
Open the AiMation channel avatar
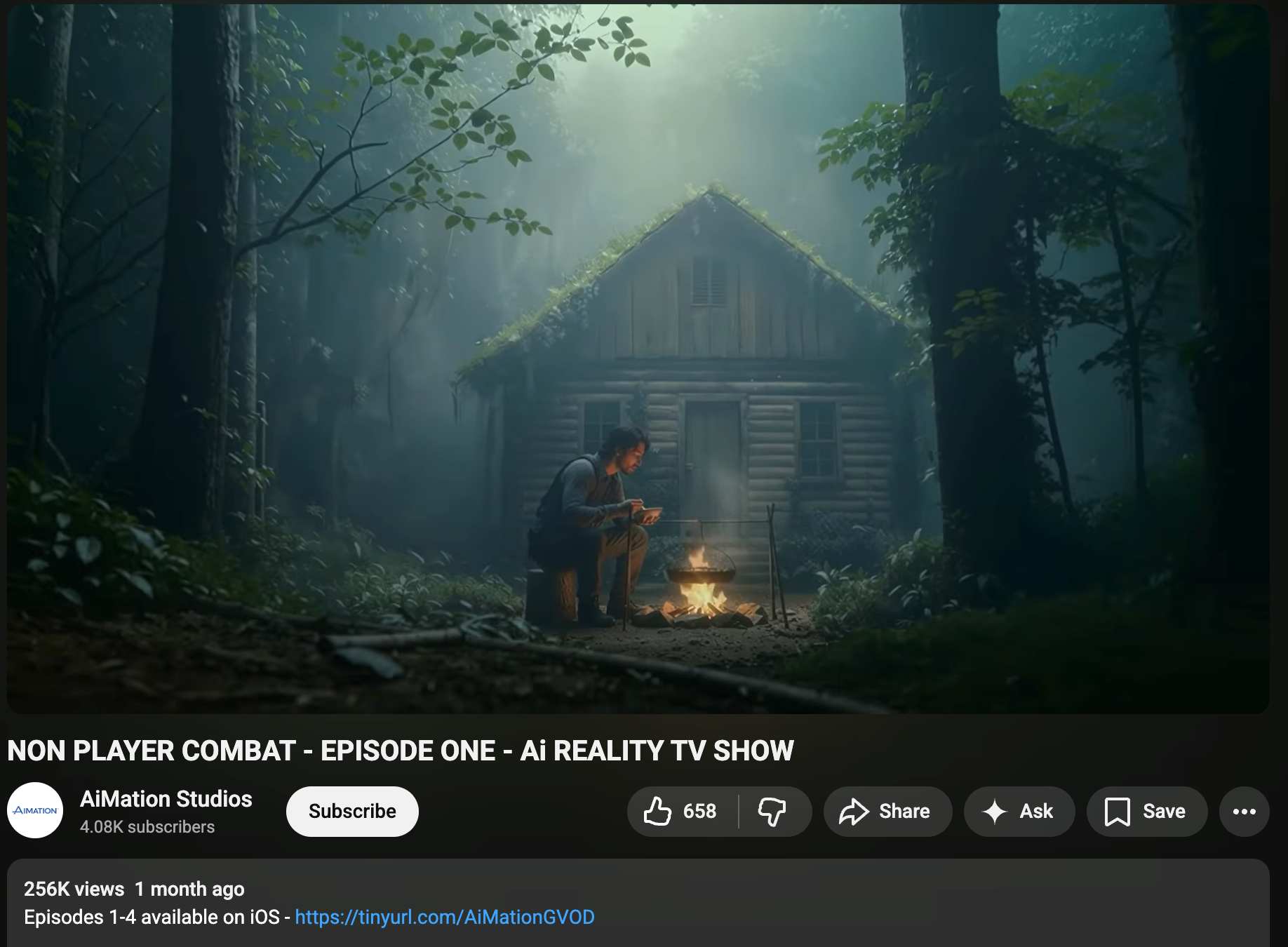pyautogui.click(x=35, y=810)
